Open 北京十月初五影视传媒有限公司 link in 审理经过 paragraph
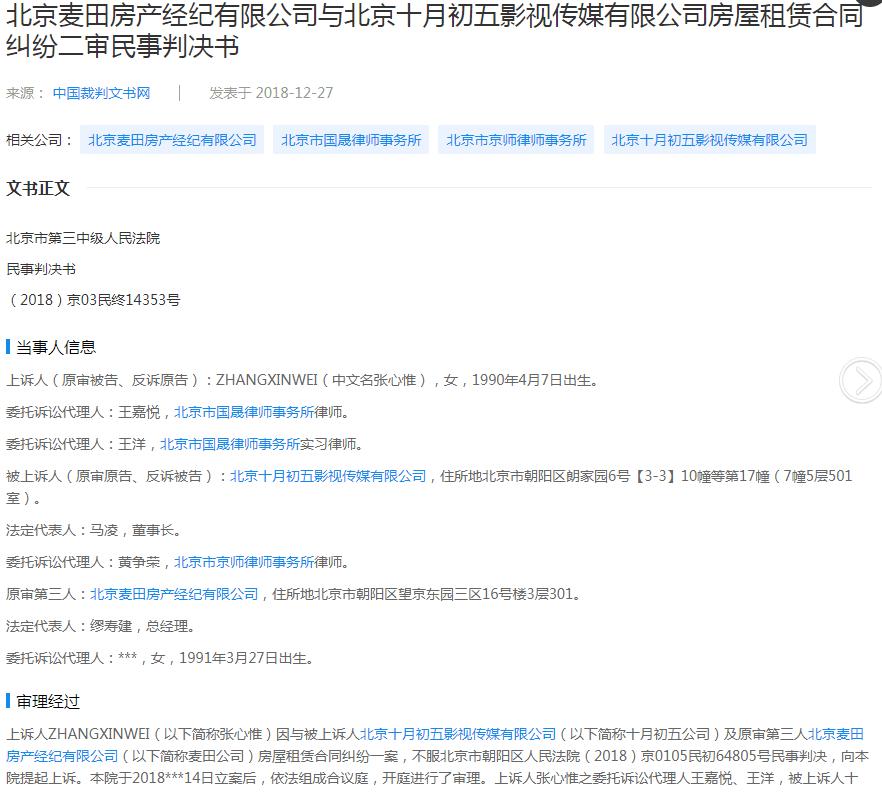 458,734
